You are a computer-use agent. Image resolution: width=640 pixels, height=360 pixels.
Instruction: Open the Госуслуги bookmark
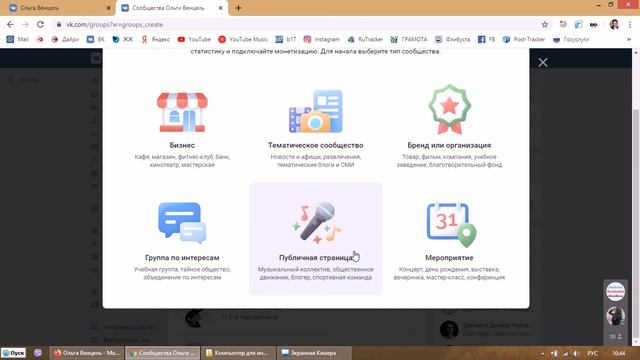pos(571,39)
